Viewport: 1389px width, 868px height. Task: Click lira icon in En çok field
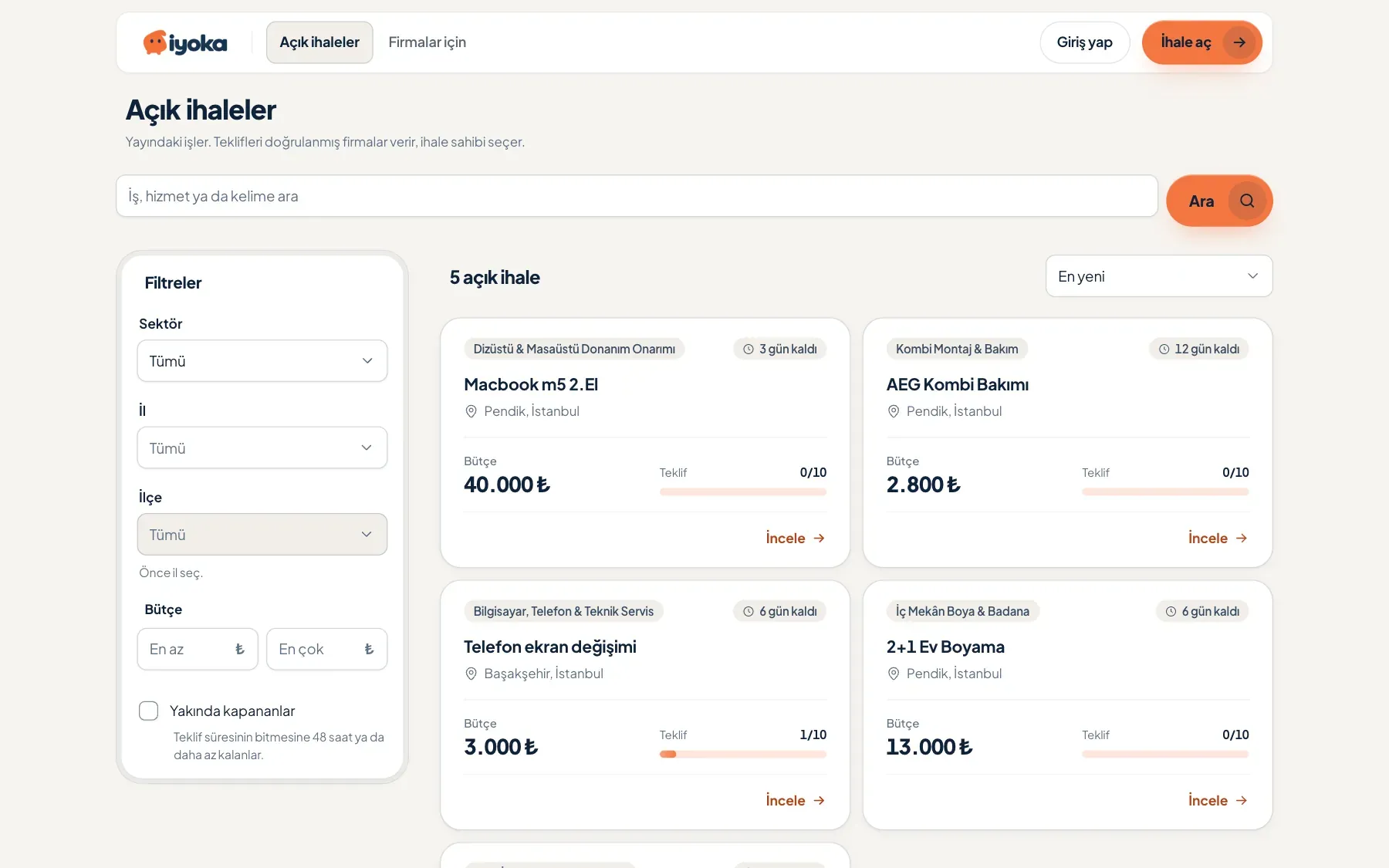pyautogui.click(x=369, y=649)
